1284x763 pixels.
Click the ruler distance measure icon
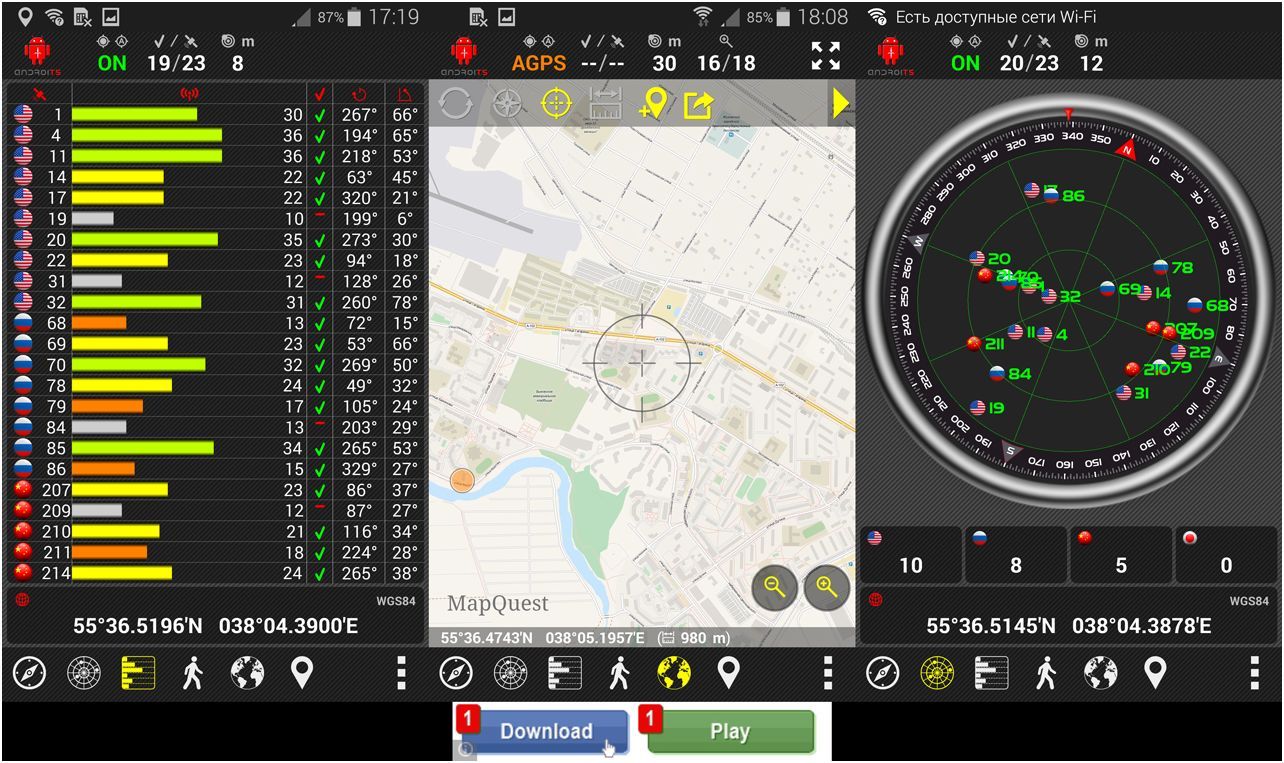click(x=605, y=103)
